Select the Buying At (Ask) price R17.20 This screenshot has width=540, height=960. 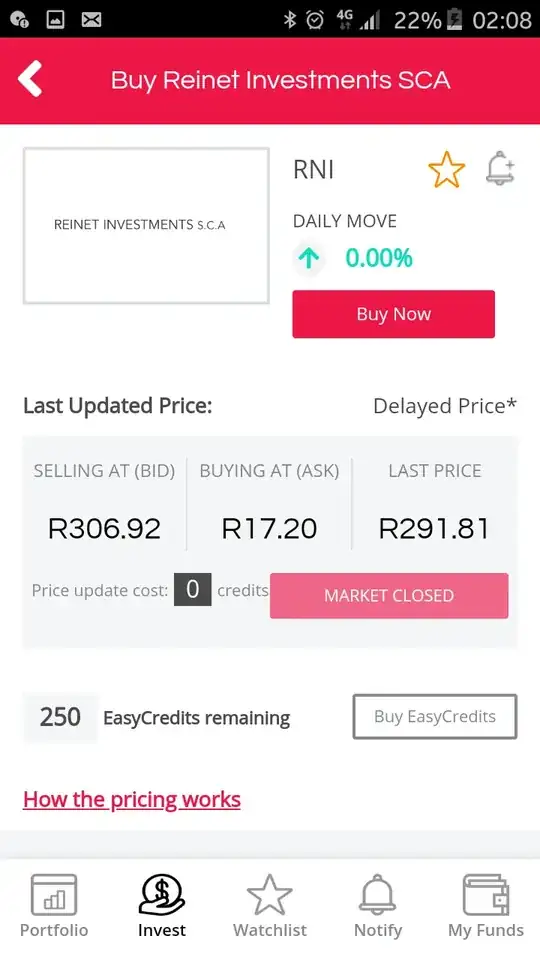pos(269,529)
